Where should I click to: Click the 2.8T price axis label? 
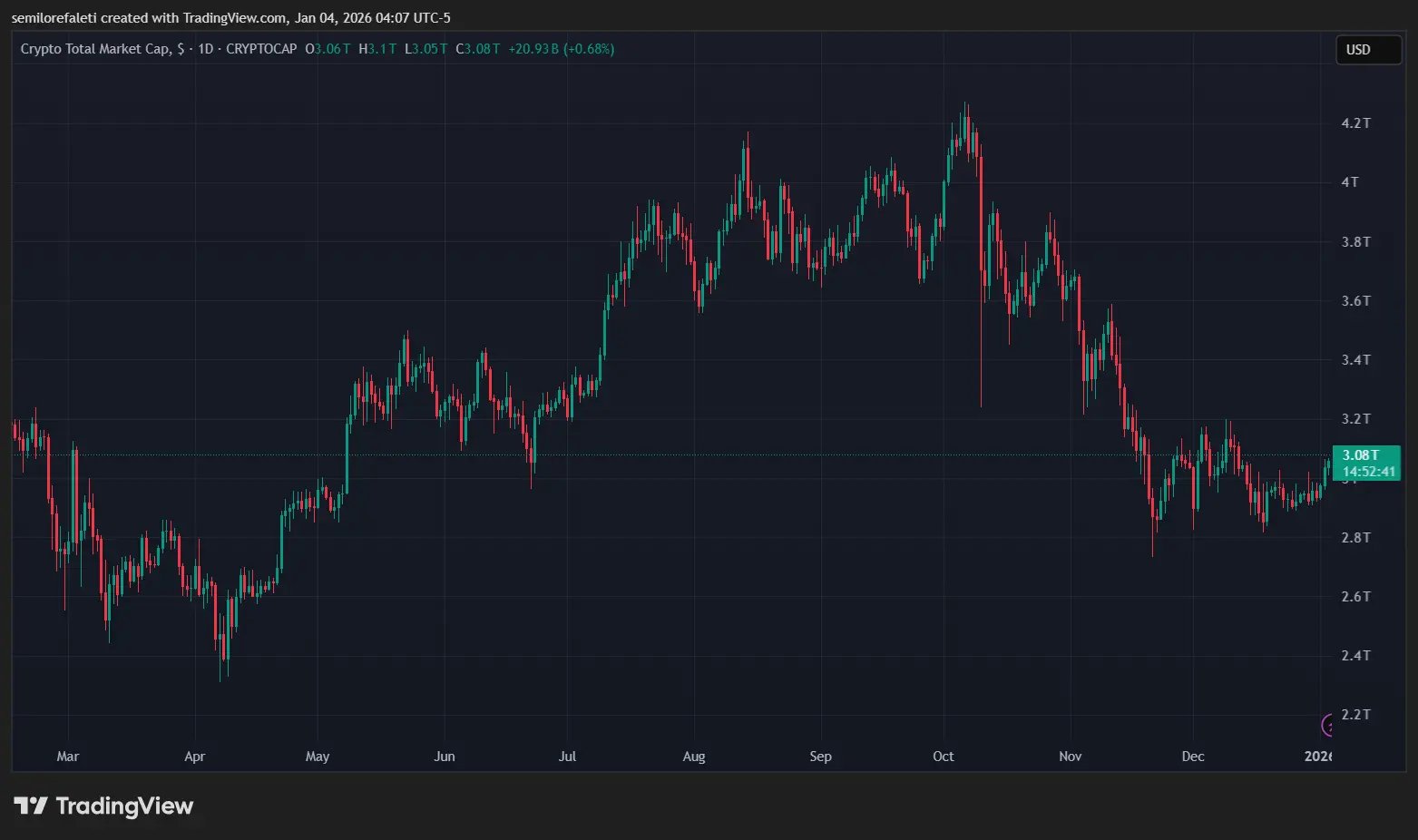pyautogui.click(x=1355, y=538)
